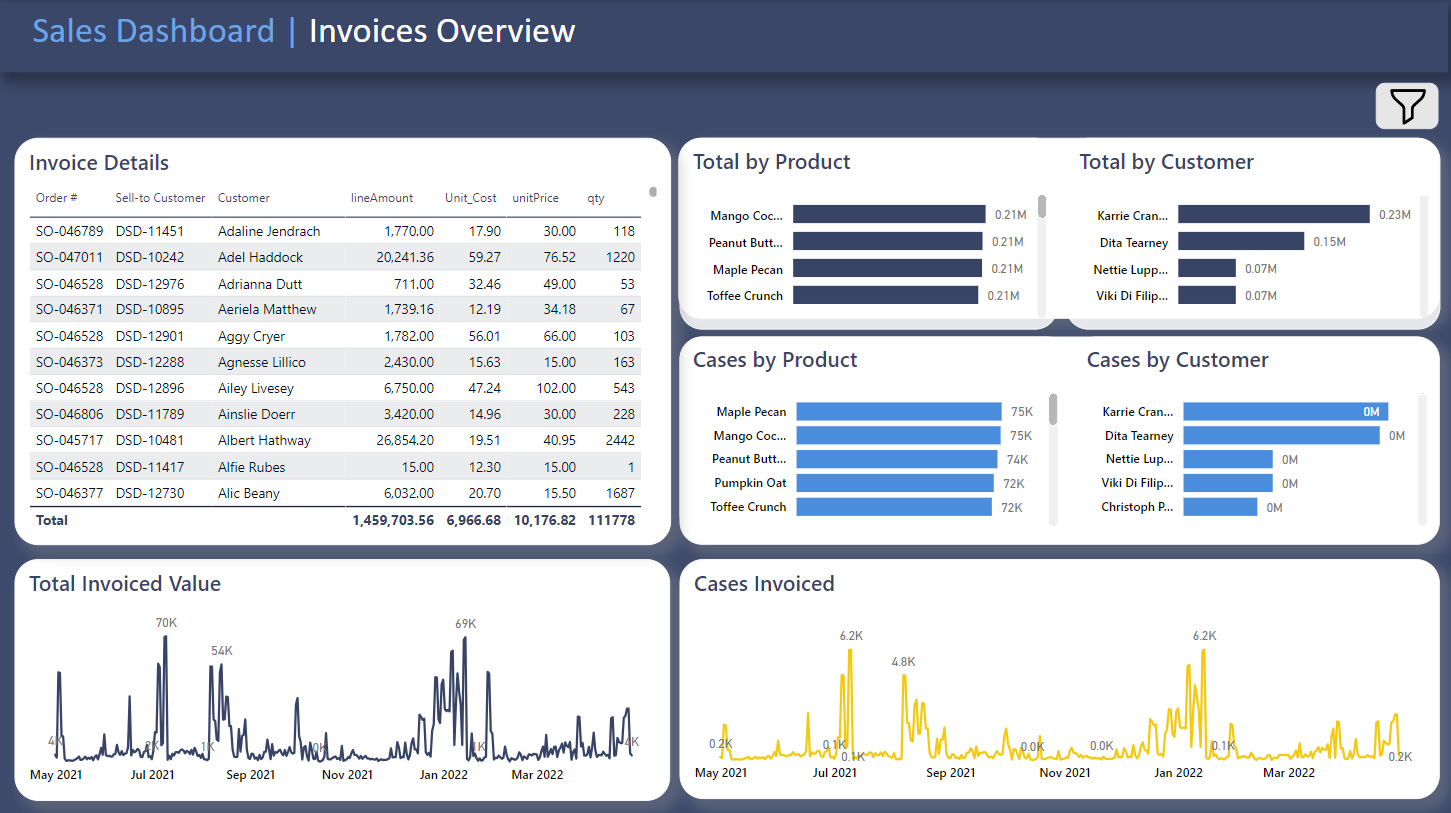Click customer name Ailey Livesey
This screenshot has height=813, width=1451.
tap(256, 388)
